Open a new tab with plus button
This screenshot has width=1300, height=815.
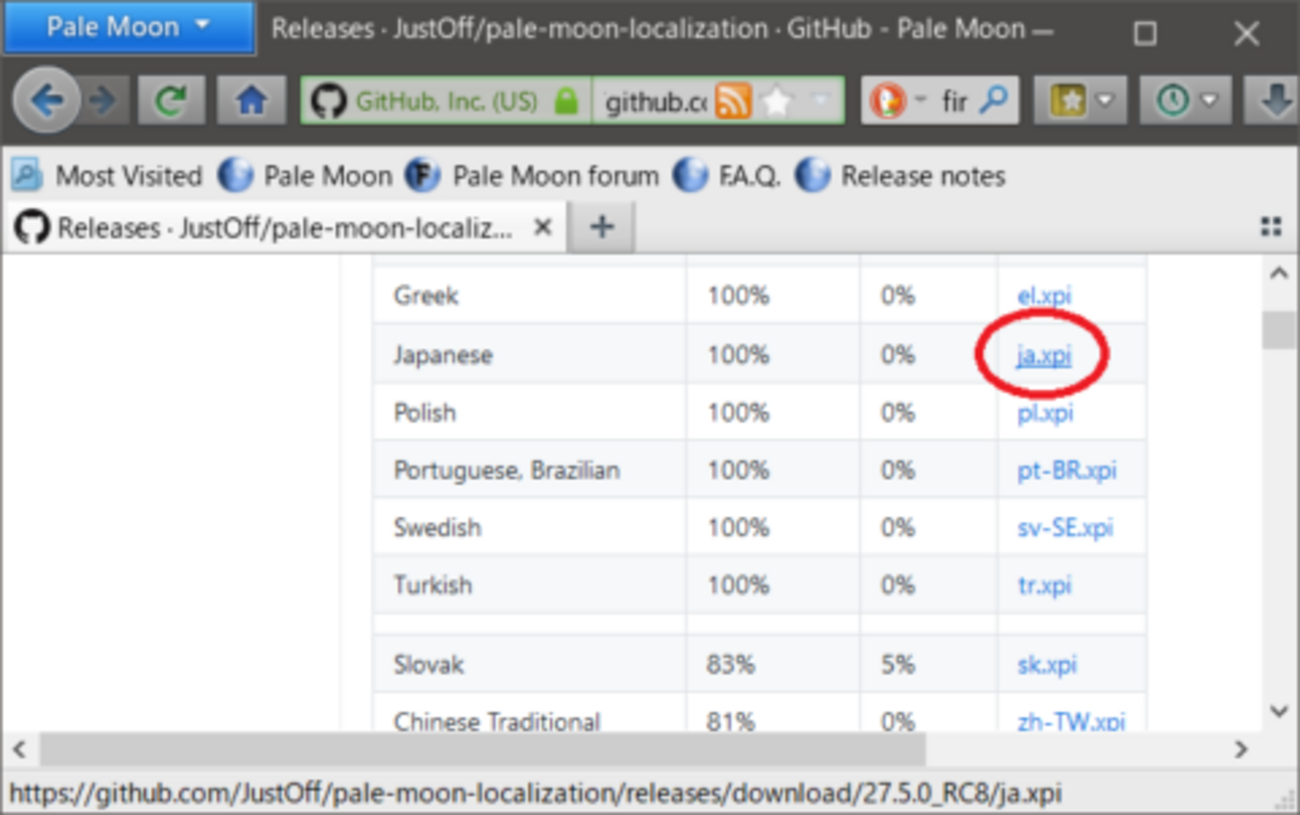click(601, 228)
